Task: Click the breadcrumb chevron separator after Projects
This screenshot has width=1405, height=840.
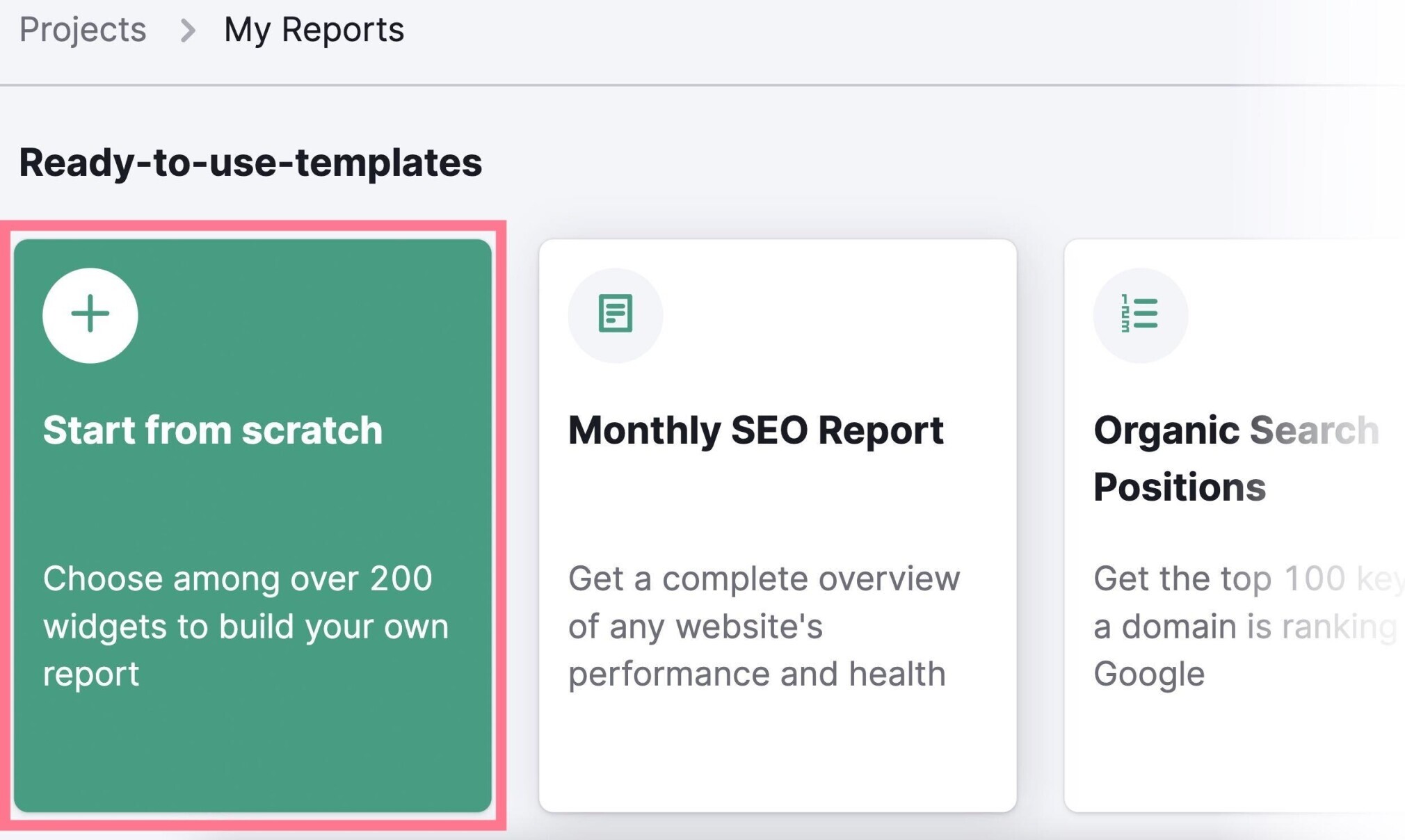Action: pyautogui.click(x=187, y=30)
